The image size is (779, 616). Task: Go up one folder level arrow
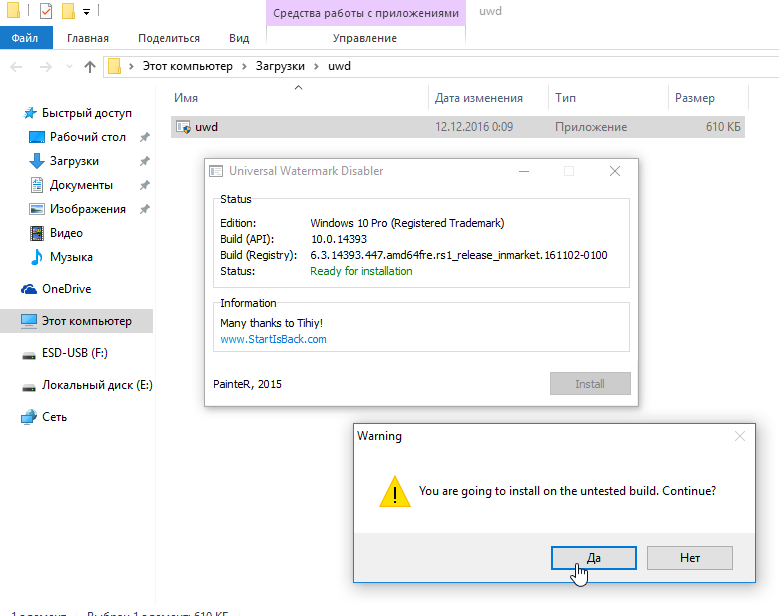(90, 67)
